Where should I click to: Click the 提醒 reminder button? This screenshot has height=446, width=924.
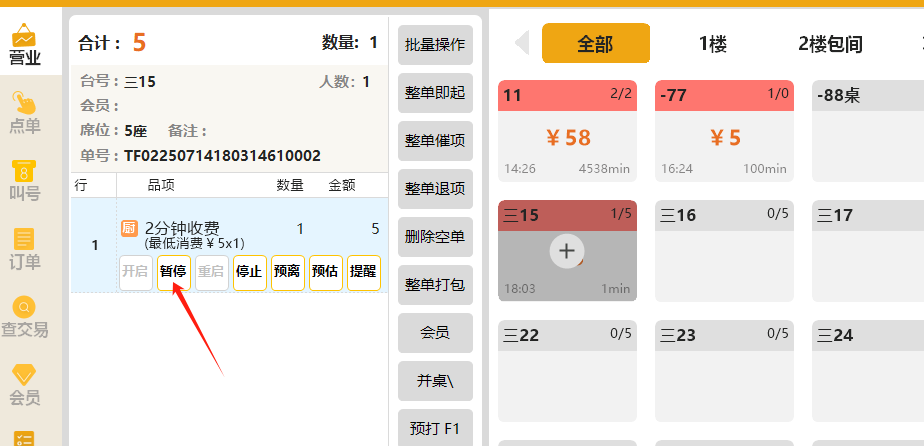364,272
